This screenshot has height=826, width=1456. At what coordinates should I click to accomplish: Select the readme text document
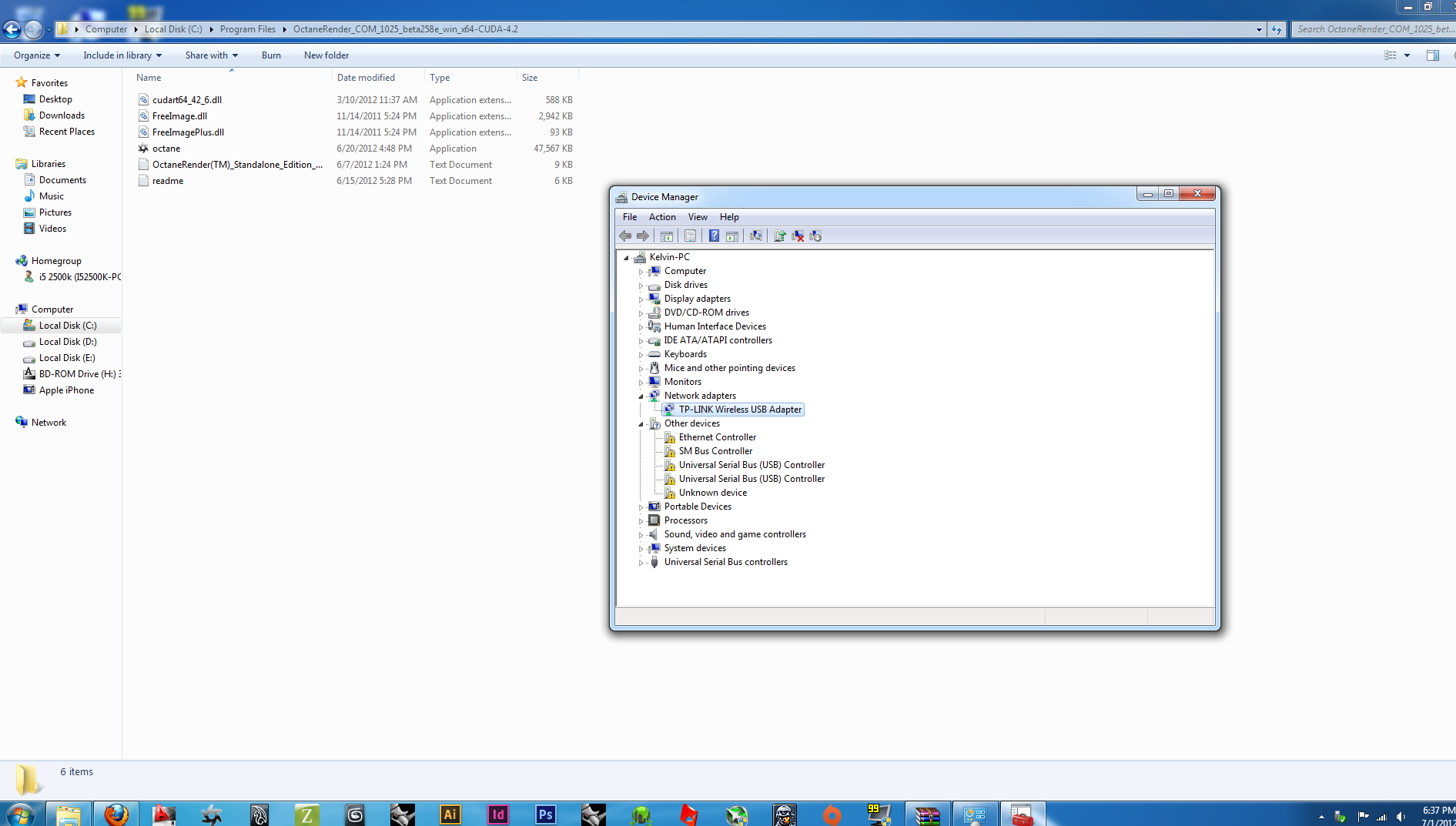coord(168,181)
